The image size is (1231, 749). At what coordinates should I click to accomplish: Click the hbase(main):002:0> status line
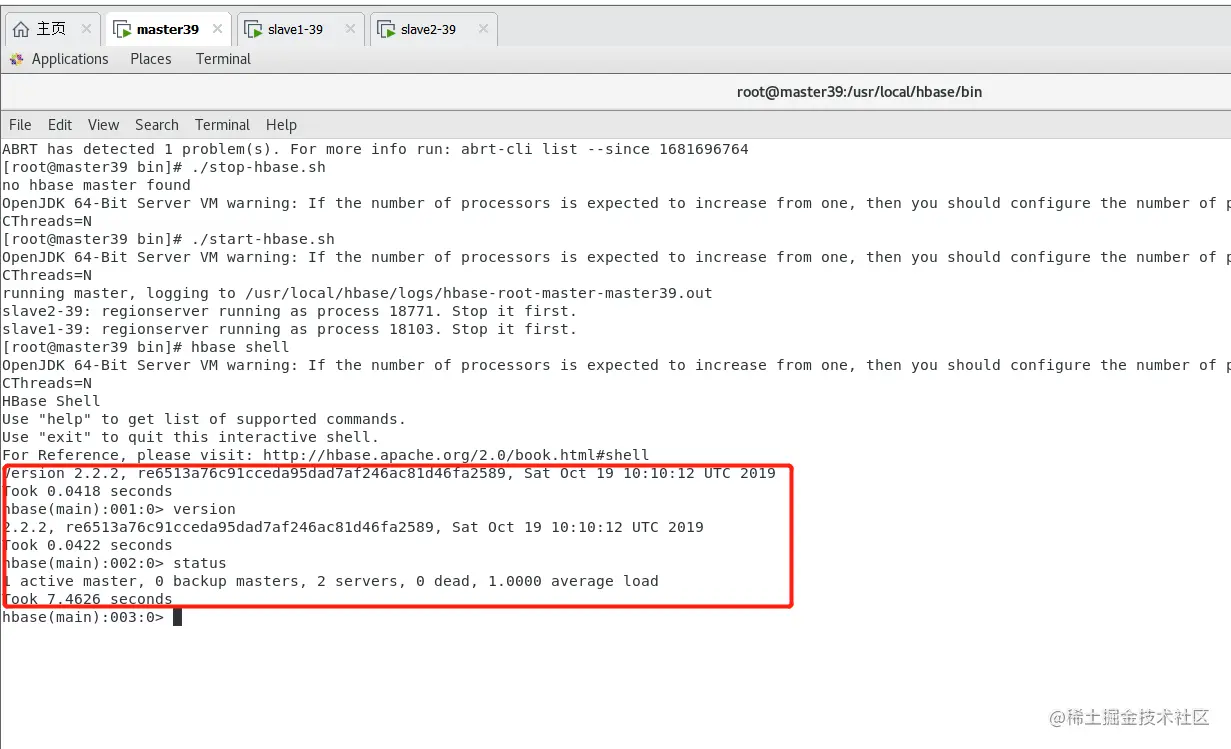(x=114, y=563)
